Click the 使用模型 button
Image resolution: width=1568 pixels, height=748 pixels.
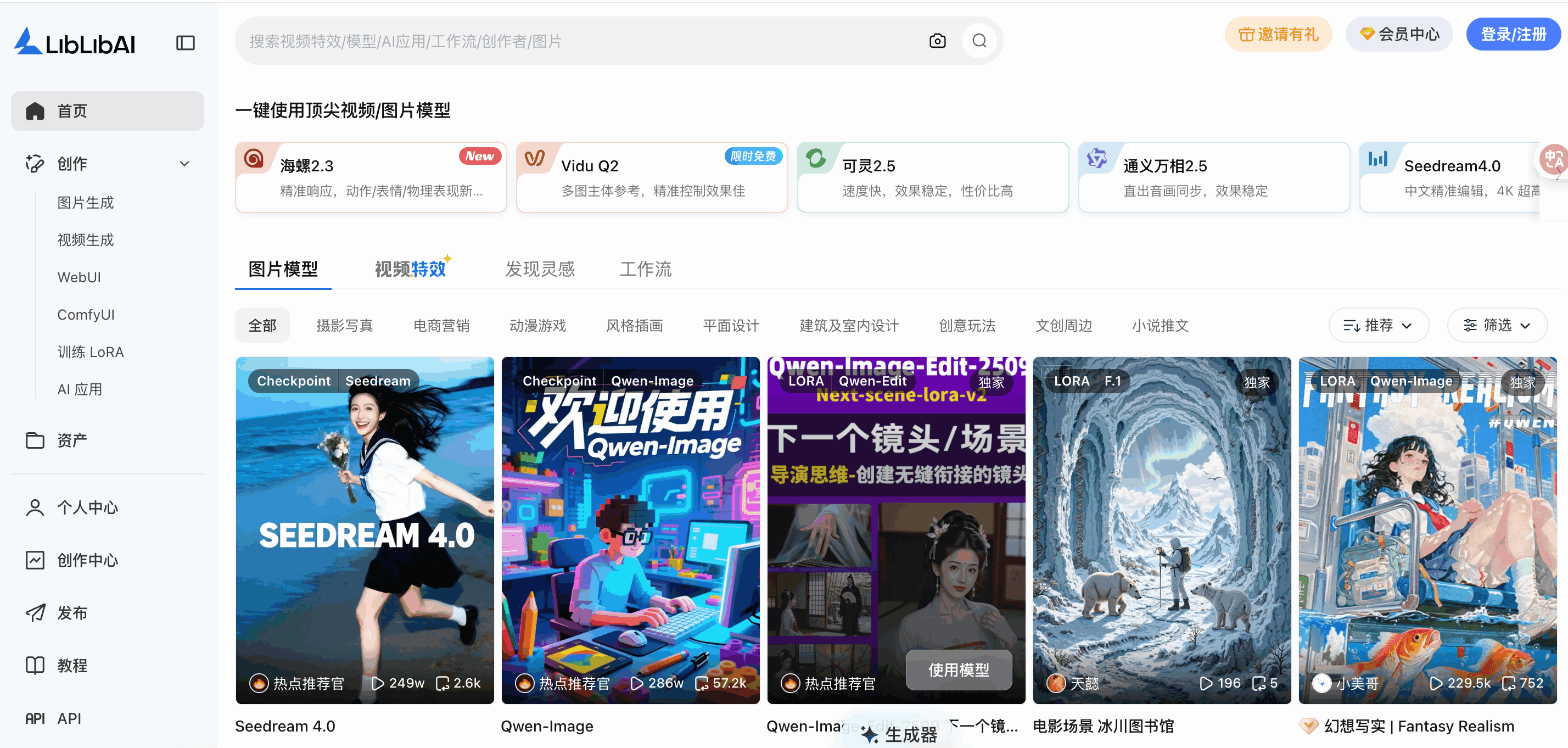(x=958, y=670)
